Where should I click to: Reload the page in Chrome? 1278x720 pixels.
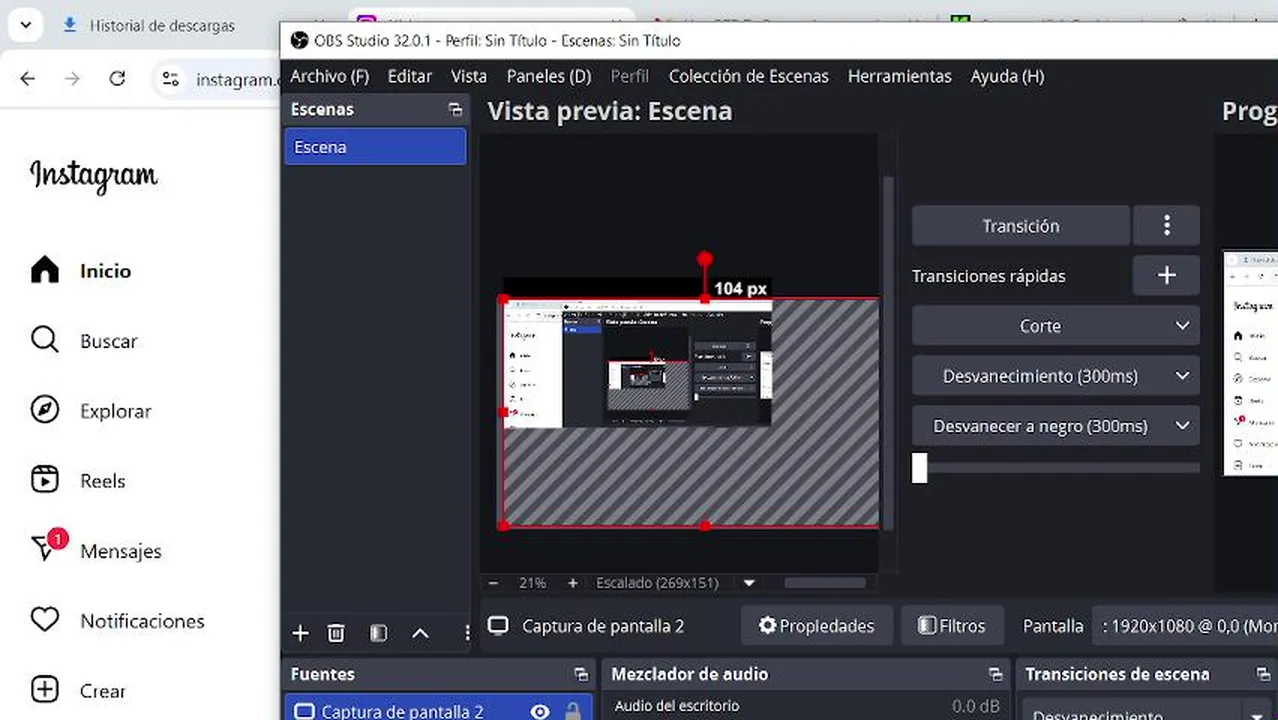click(117, 79)
